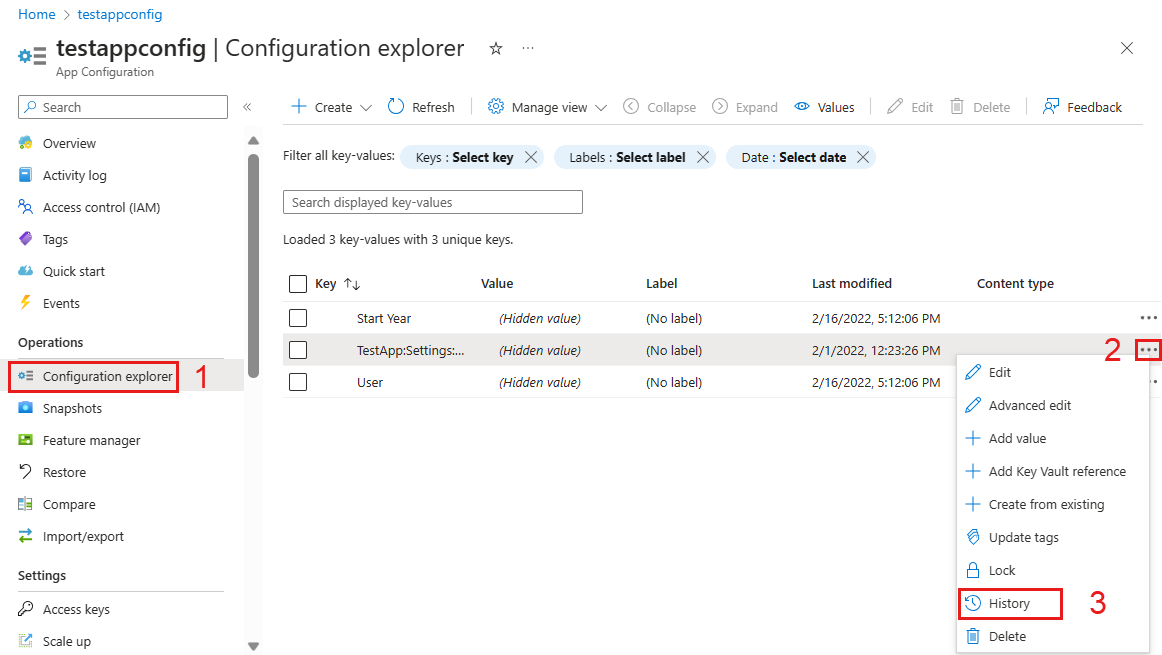The image size is (1162, 655).
Task: Check the Start Year row checkbox
Action: click(x=297, y=318)
